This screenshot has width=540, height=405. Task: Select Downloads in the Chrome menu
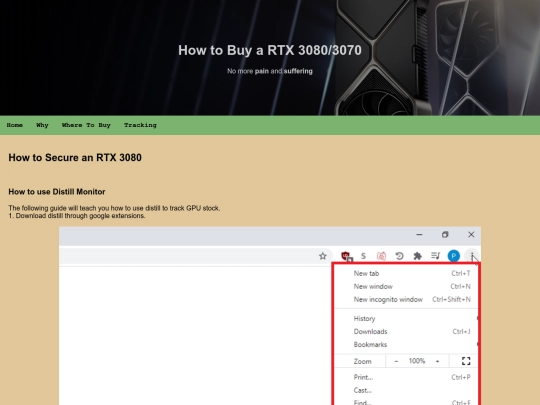[407, 332]
